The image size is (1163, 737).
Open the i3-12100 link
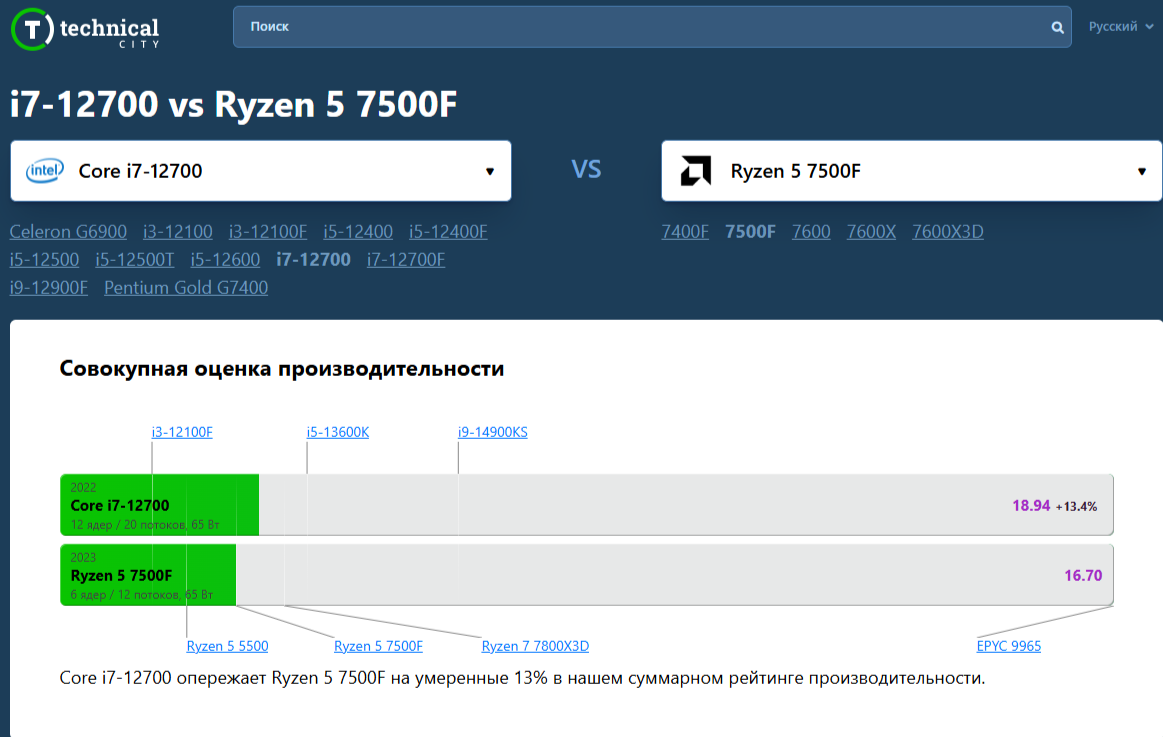tap(178, 231)
